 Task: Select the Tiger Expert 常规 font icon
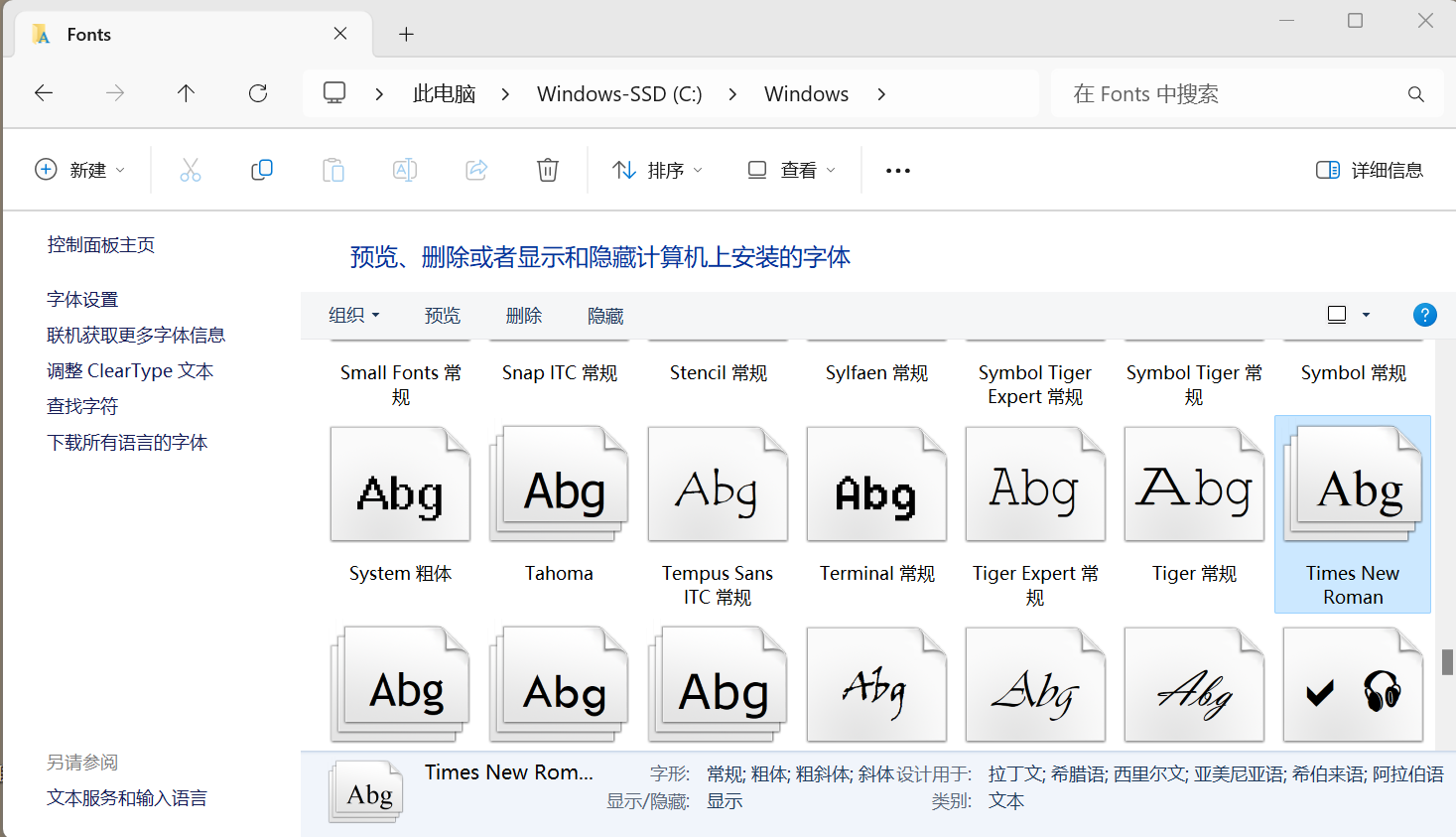pyautogui.click(x=1035, y=485)
